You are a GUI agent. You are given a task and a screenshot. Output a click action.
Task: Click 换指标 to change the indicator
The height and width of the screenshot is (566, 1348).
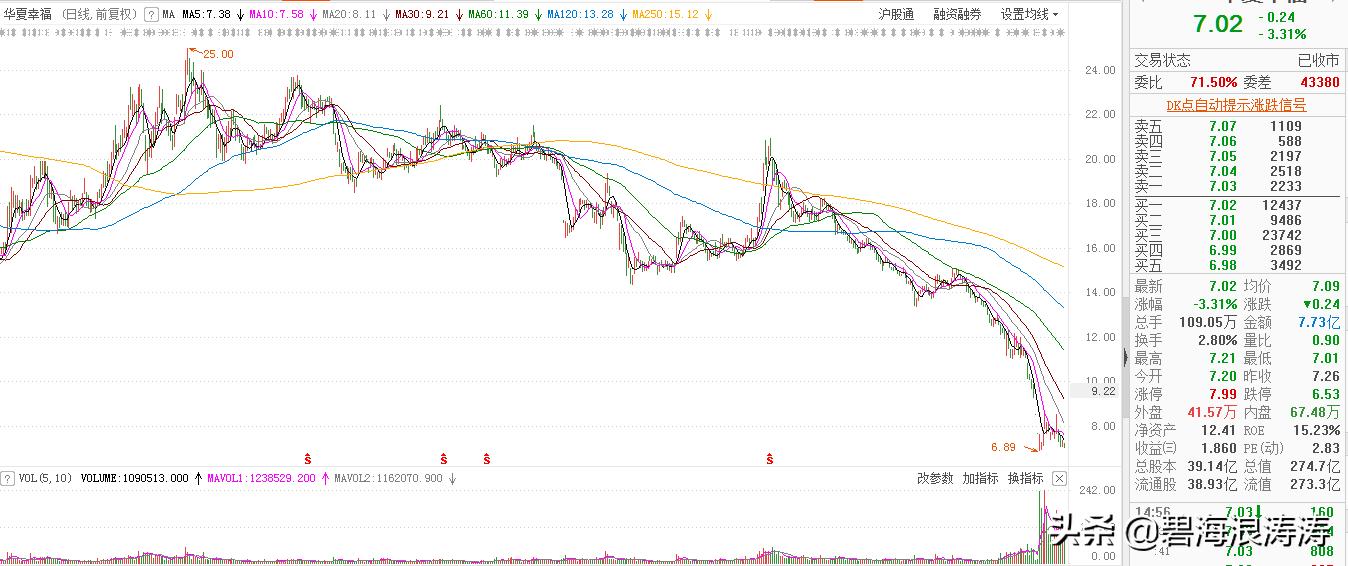pyautogui.click(x=1025, y=479)
